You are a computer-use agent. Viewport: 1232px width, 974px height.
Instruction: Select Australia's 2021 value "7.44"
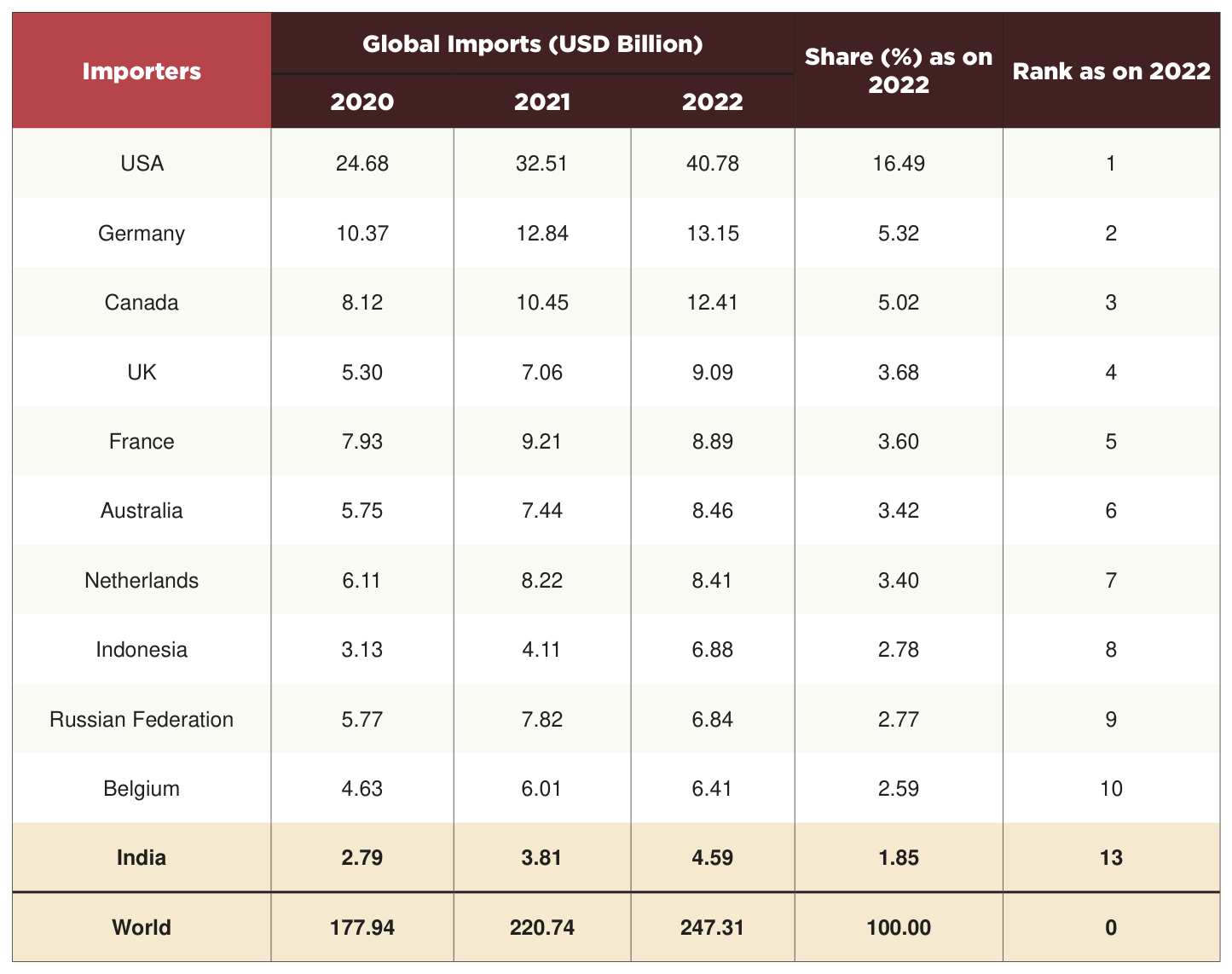tap(542, 510)
